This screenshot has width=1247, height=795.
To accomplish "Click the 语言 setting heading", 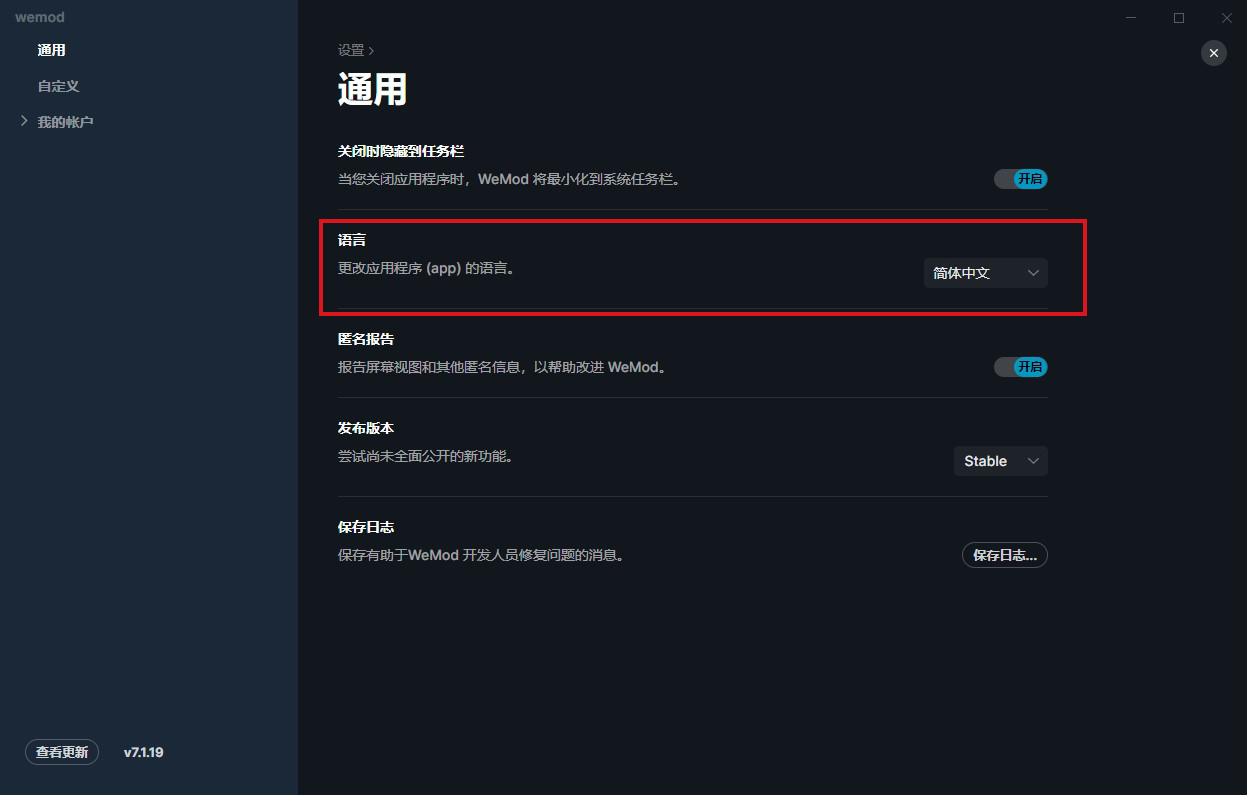I will (352, 240).
